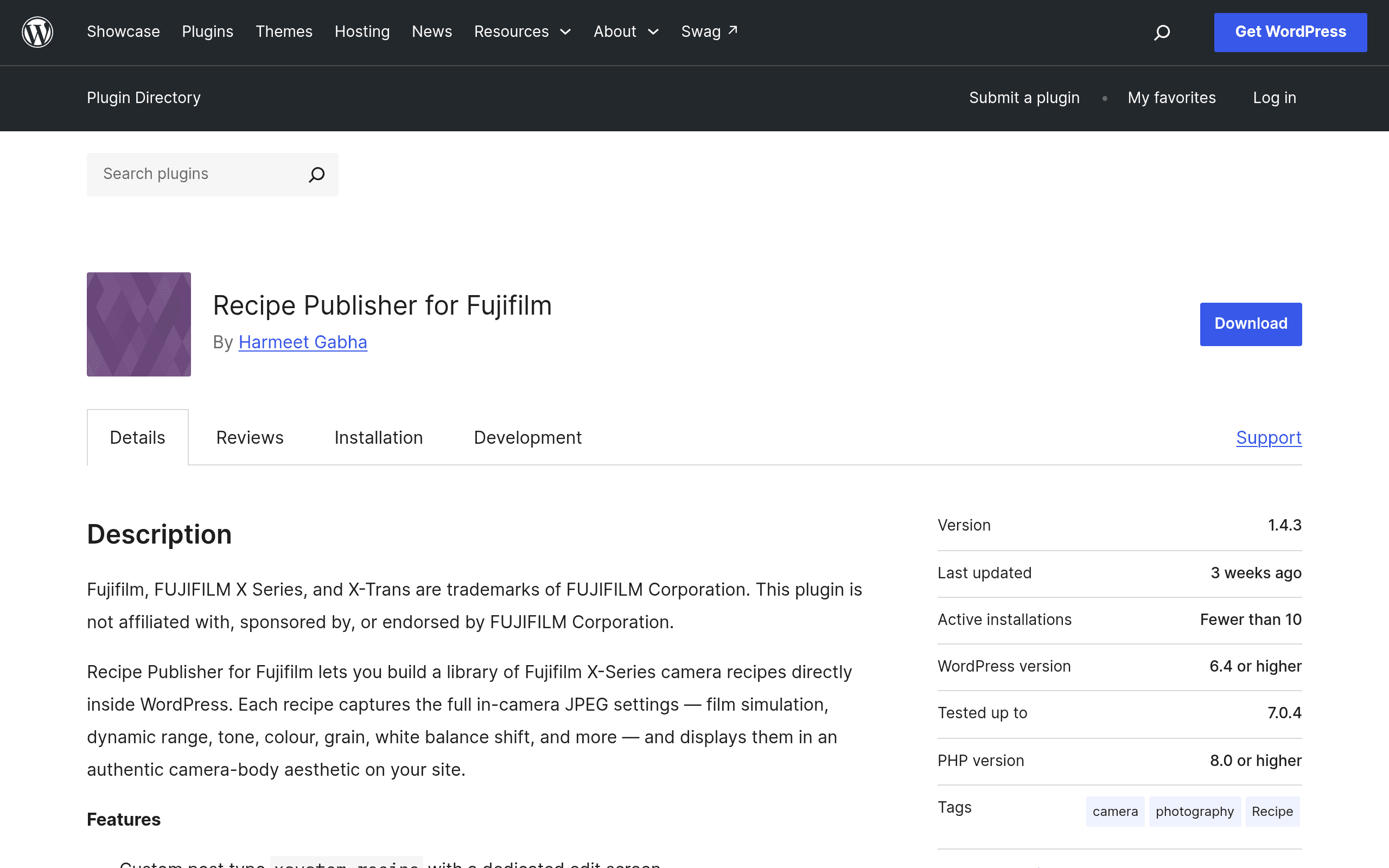Open the Support link
Image resolution: width=1389 pixels, height=868 pixels.
1269,437
